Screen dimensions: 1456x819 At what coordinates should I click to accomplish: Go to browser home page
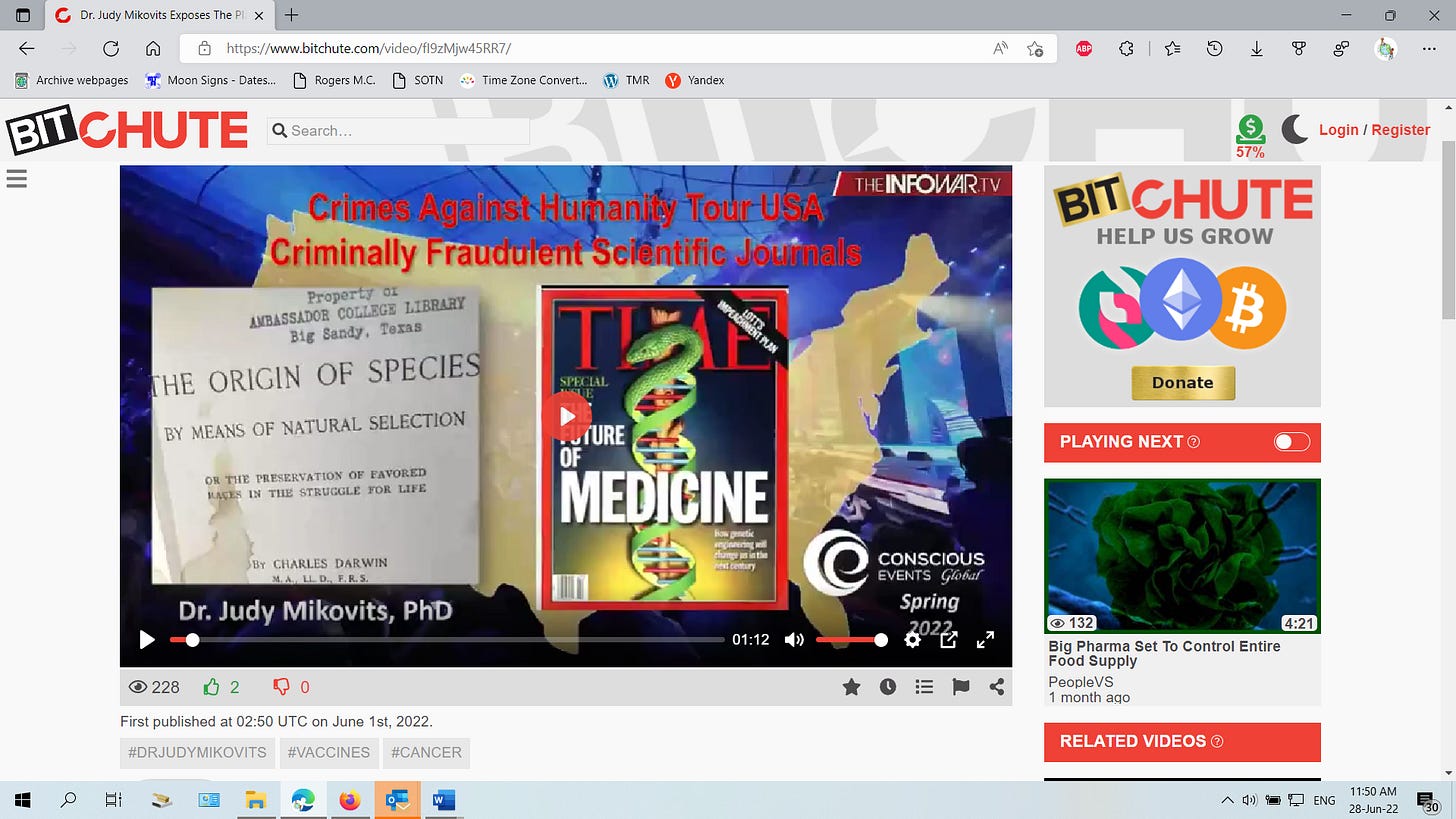click(x=153, y=48)
